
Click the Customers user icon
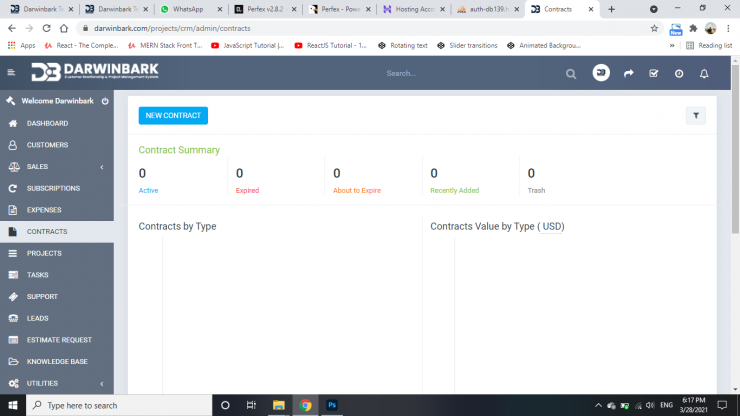13,145
